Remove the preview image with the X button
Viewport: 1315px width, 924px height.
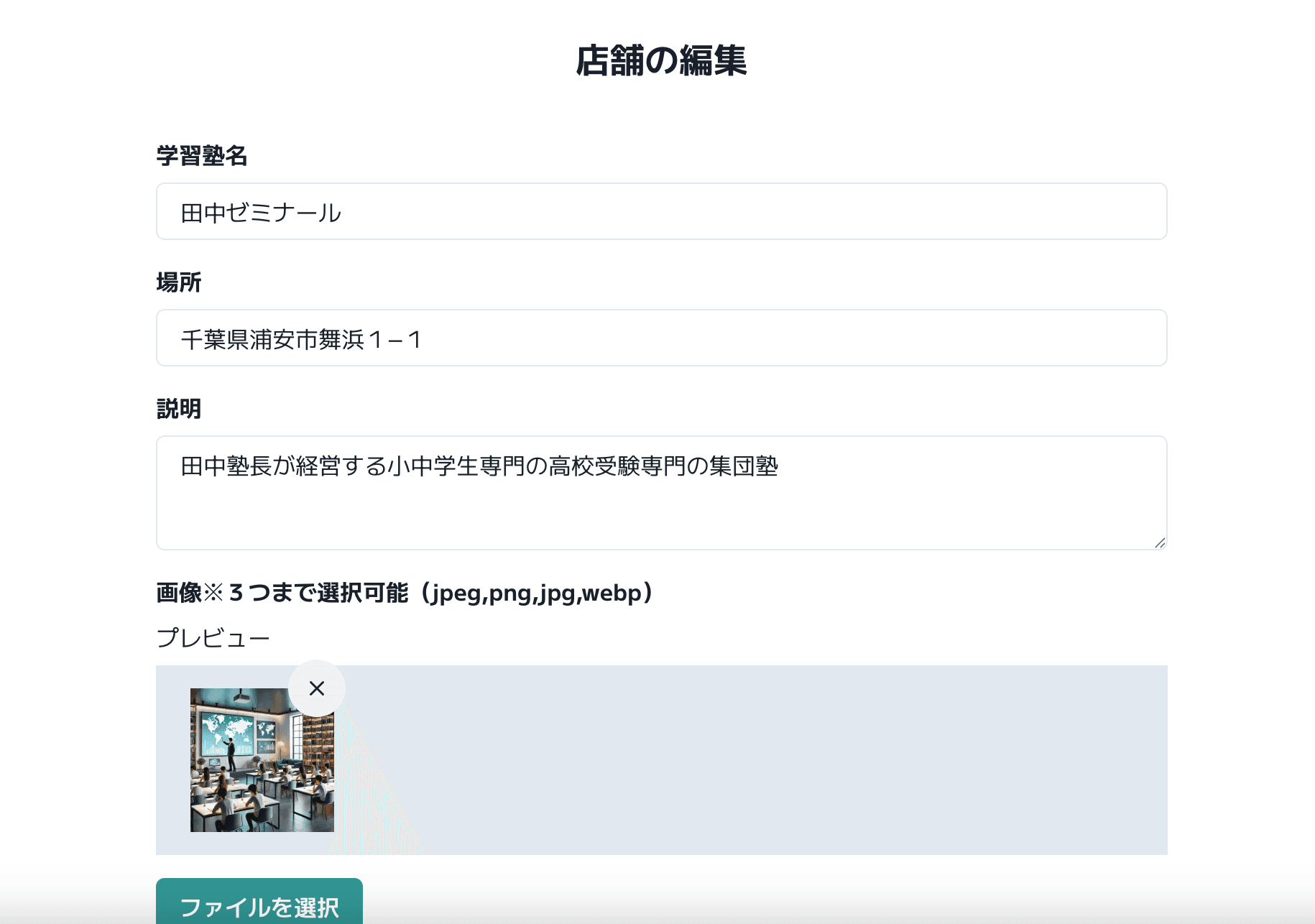tap(317, 688)
